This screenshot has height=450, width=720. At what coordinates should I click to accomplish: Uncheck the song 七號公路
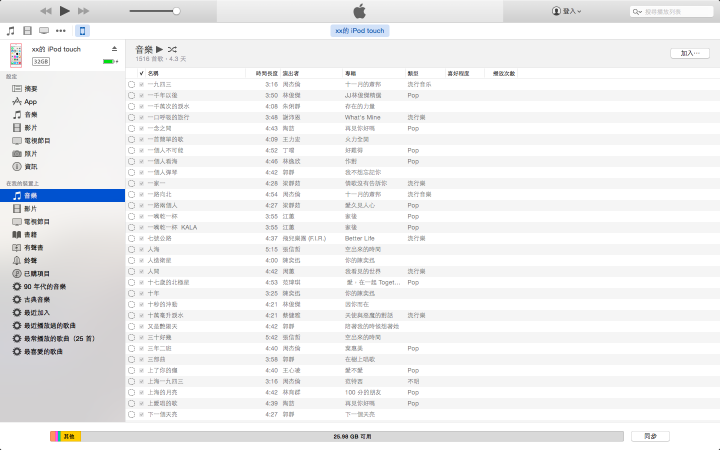point(141,238)
